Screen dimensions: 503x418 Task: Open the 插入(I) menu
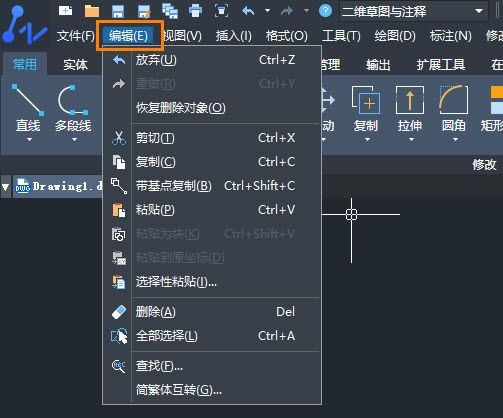click(x=234, y=35)
